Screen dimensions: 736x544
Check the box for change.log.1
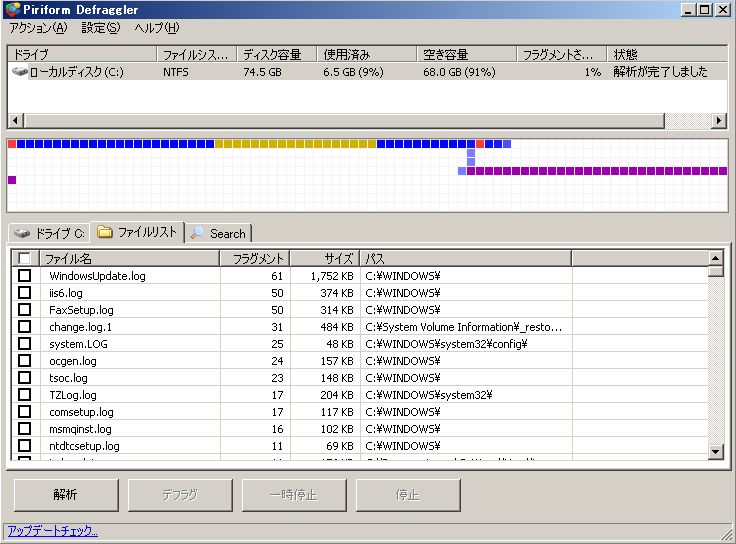point(24,327)
